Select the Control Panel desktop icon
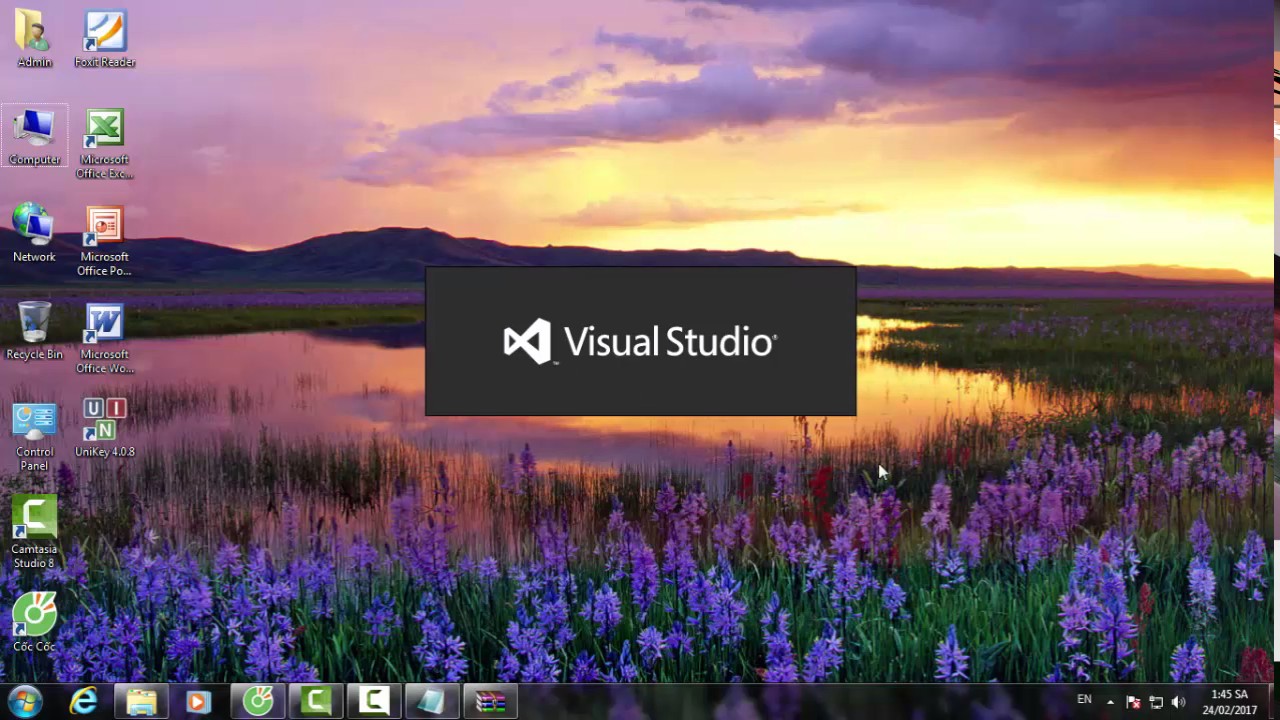 pyautogui.click(x=34, y=435)
